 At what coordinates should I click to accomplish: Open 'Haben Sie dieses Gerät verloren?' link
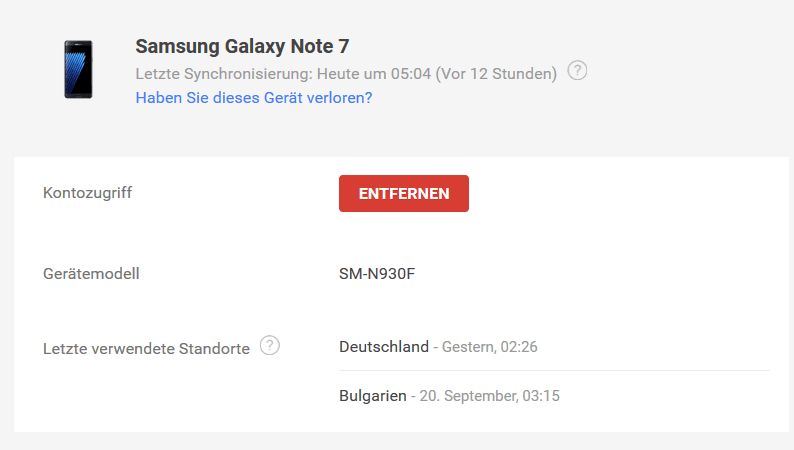click(254, 98)
